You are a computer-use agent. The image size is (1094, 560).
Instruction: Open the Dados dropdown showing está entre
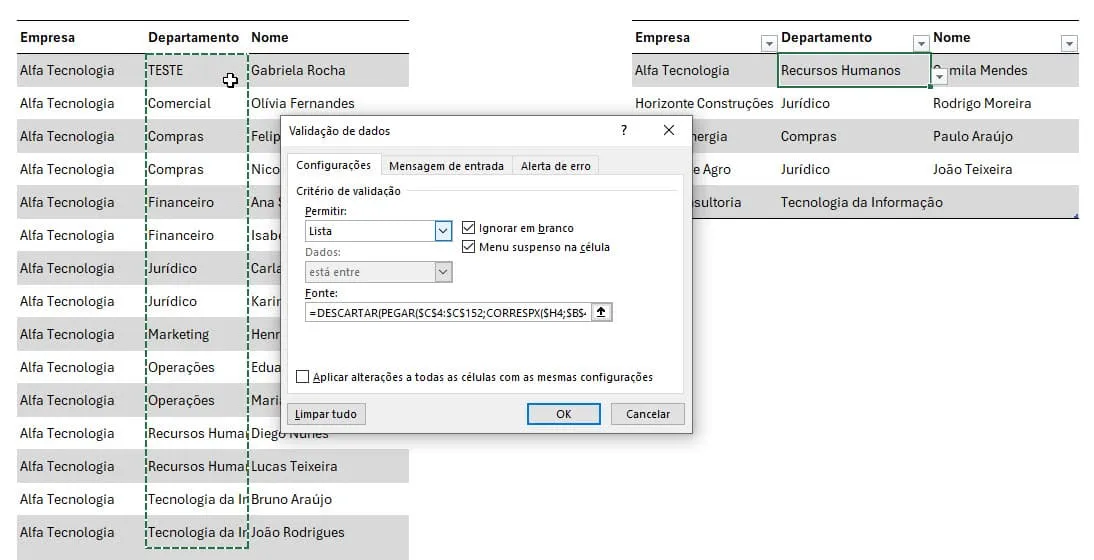(443, 272)
